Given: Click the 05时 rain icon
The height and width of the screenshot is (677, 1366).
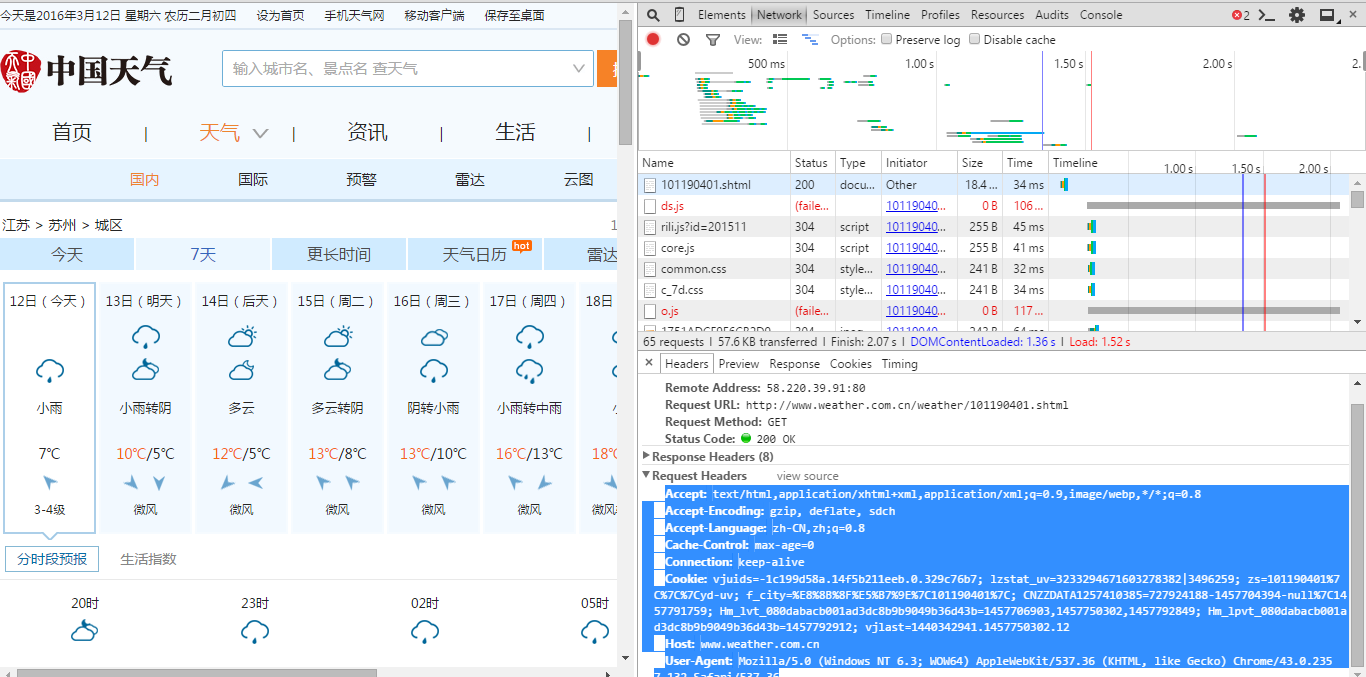Looking at the screenshot, I should pos(595,632).
